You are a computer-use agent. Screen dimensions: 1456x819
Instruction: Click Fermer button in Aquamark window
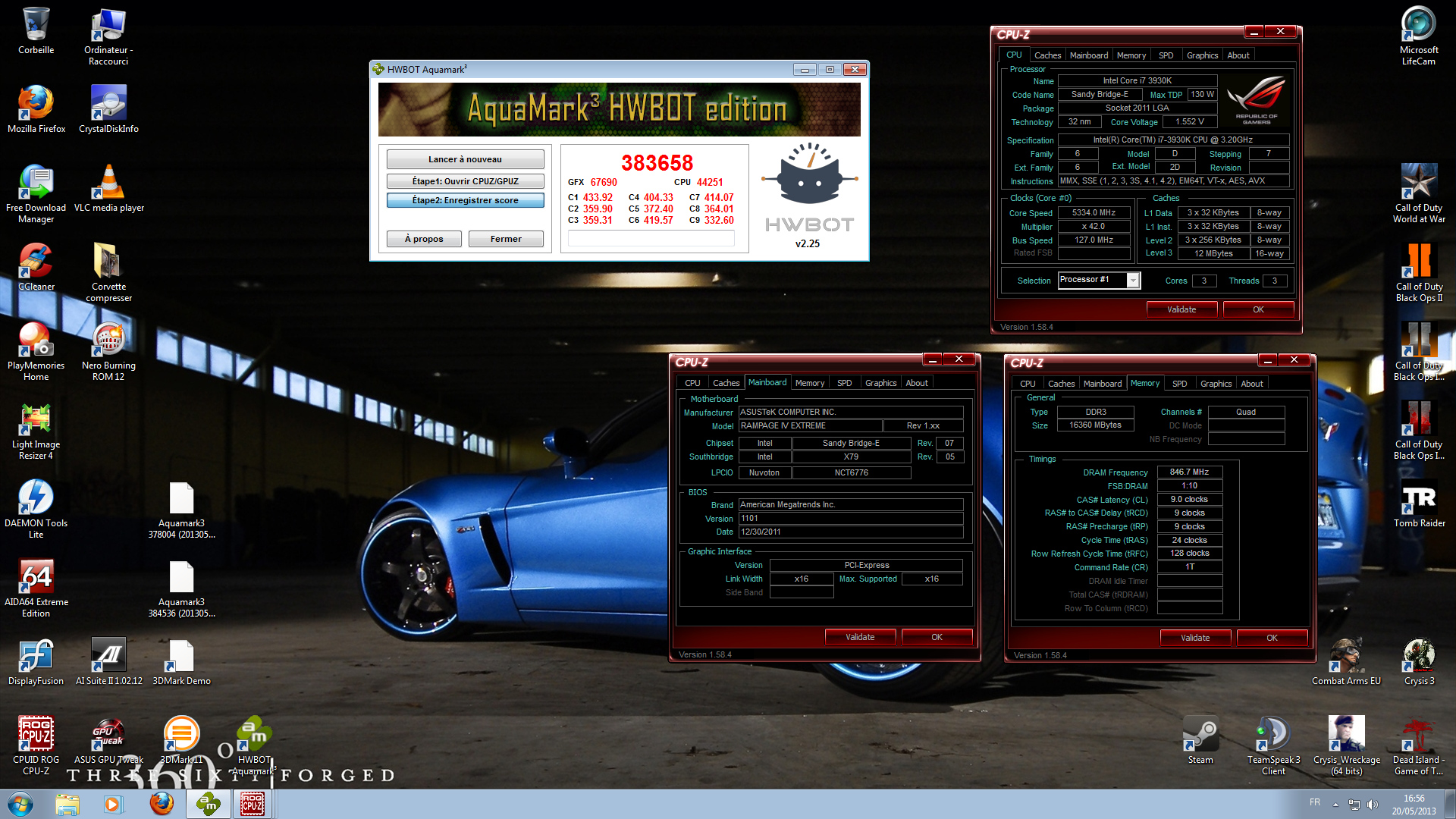pos(506,239)
